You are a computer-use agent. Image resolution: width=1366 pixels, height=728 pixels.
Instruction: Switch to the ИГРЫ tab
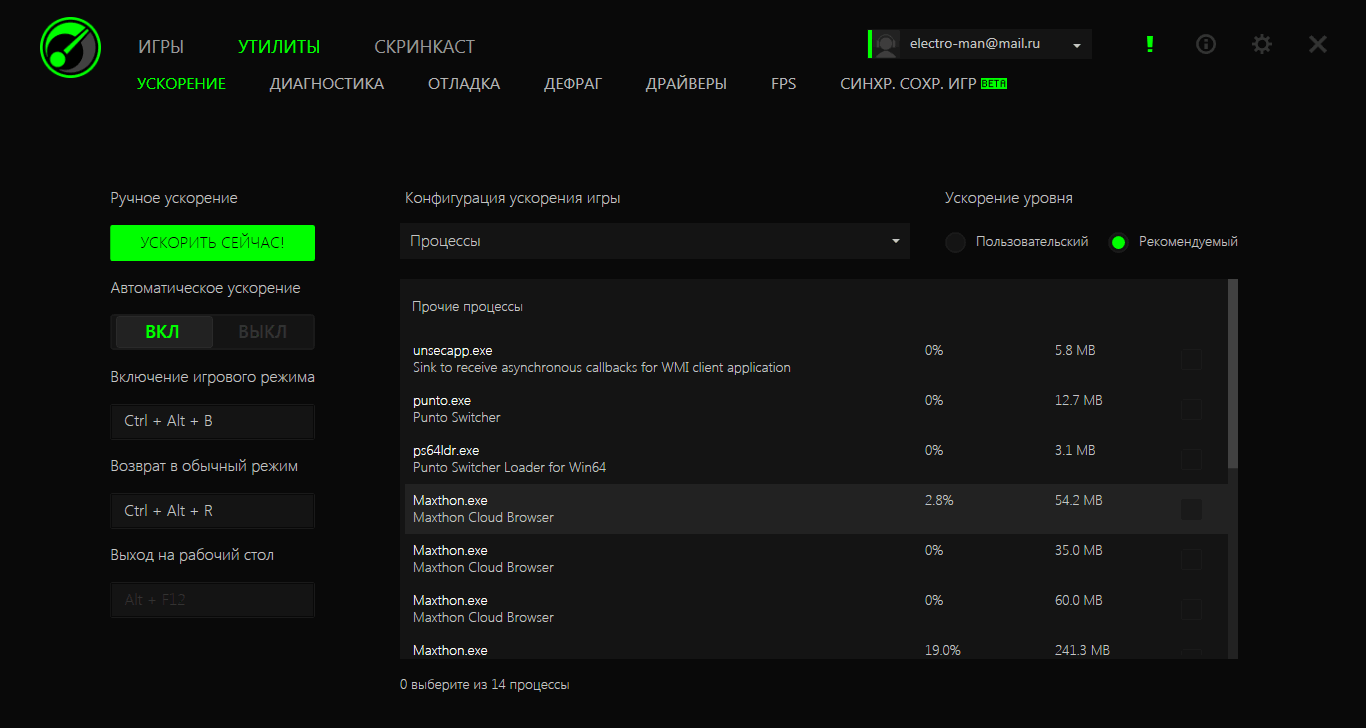click(x=161, y=47)
